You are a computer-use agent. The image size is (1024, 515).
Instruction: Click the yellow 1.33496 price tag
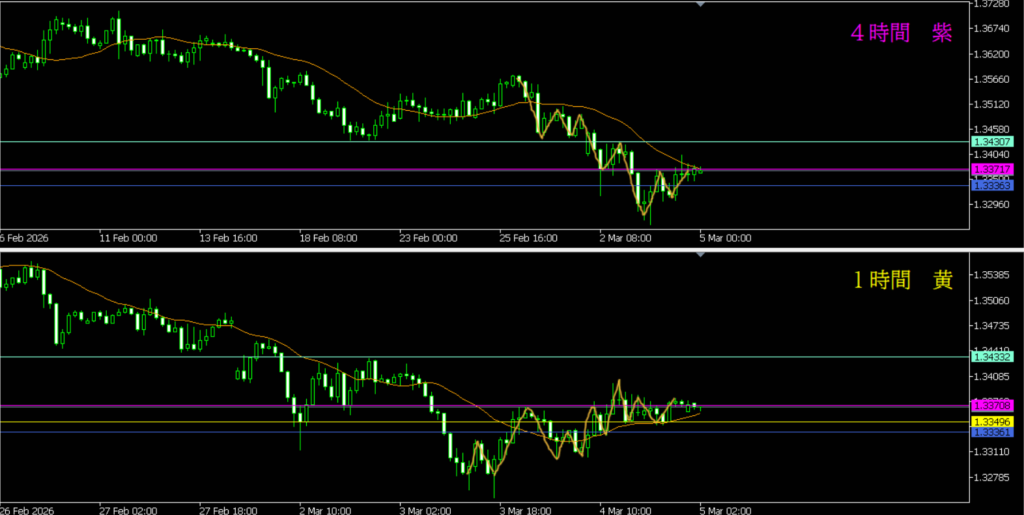click(992, 422)
